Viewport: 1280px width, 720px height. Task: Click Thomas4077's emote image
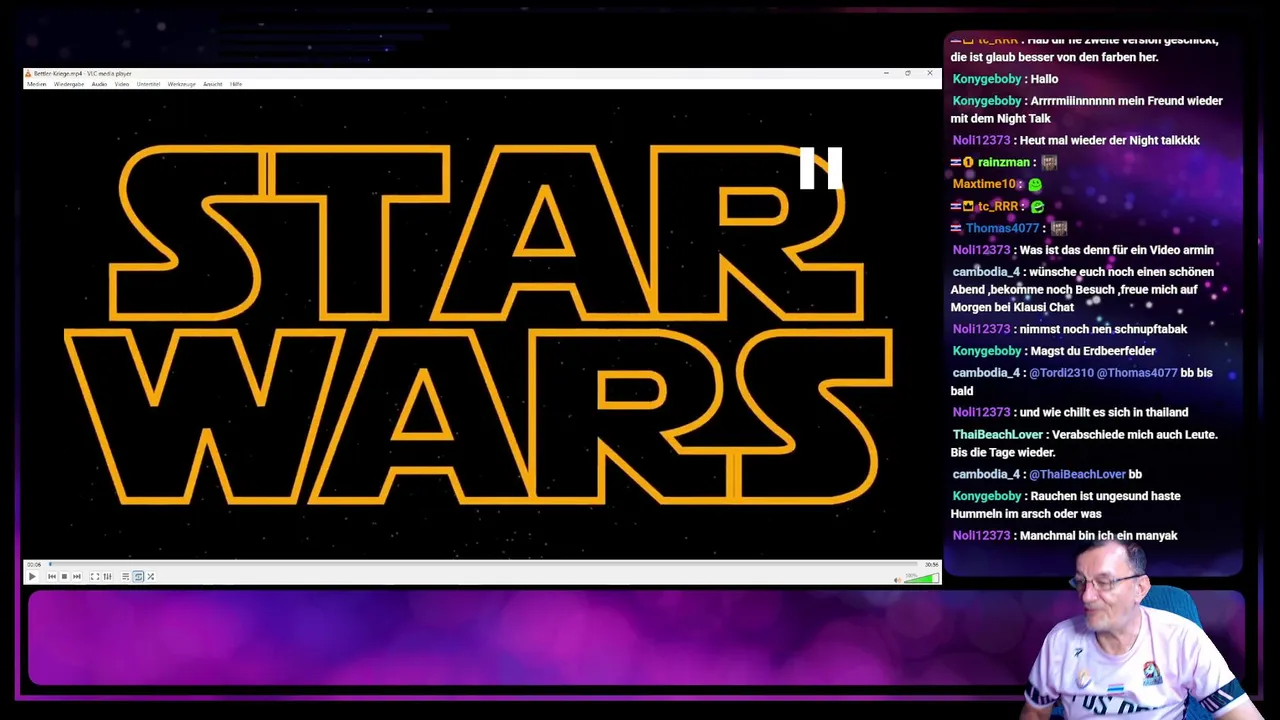coord(1059,228)
